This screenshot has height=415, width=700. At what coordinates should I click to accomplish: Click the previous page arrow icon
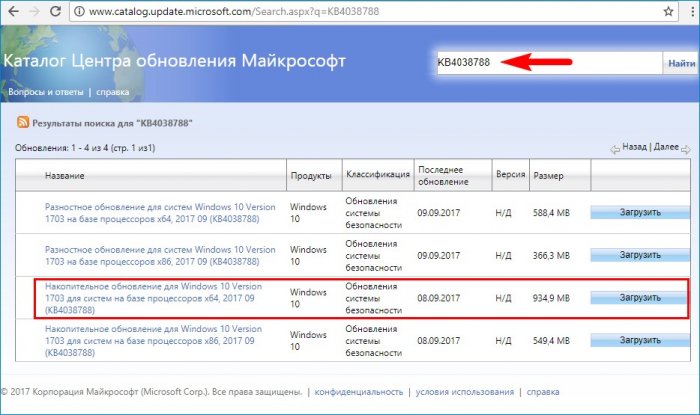tap(615, 150)
